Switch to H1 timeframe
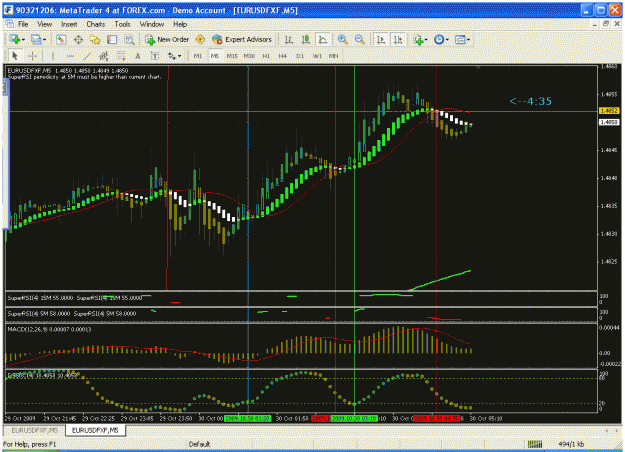The image size is (625, 452). click(266, 56)
